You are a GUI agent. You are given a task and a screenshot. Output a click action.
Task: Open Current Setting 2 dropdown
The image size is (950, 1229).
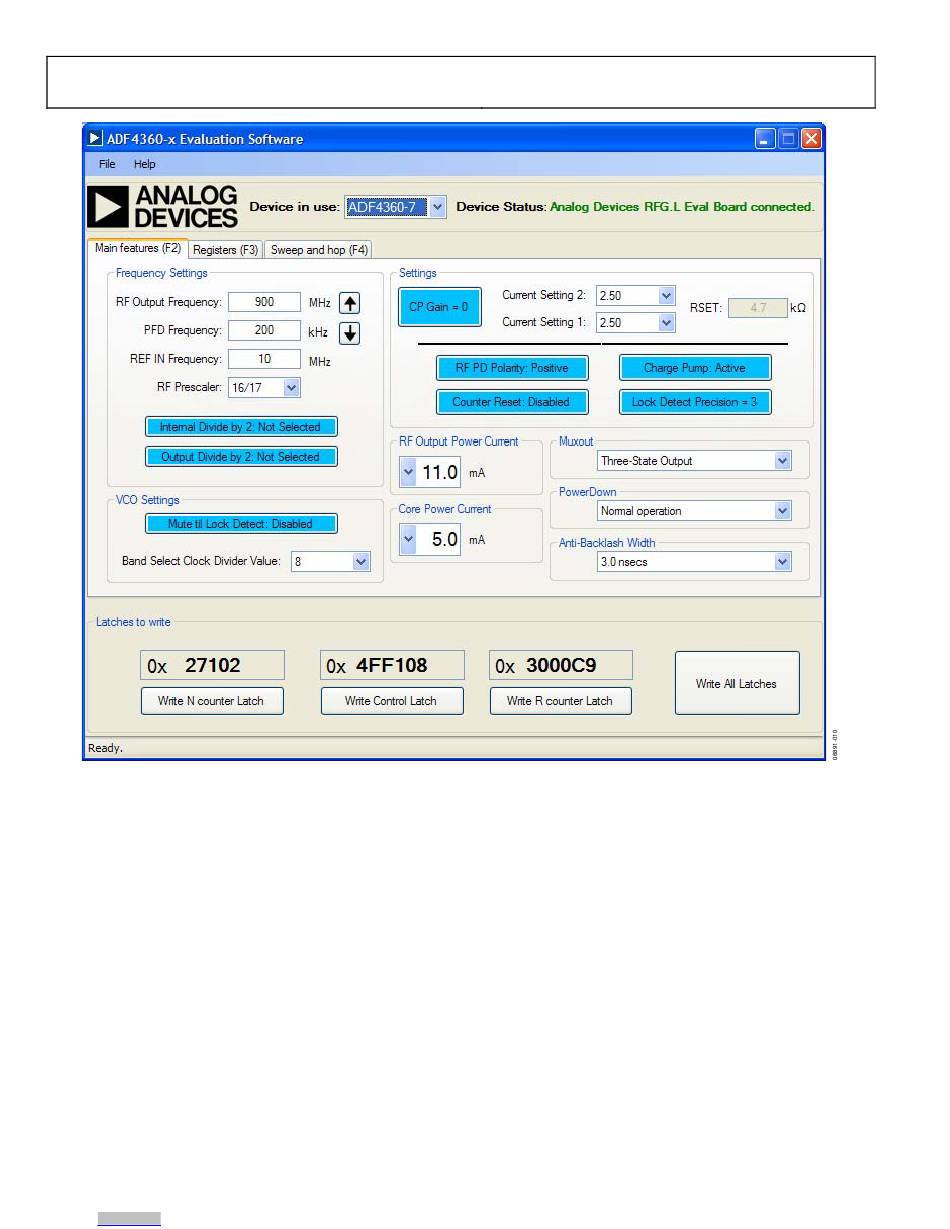point(666,296)
